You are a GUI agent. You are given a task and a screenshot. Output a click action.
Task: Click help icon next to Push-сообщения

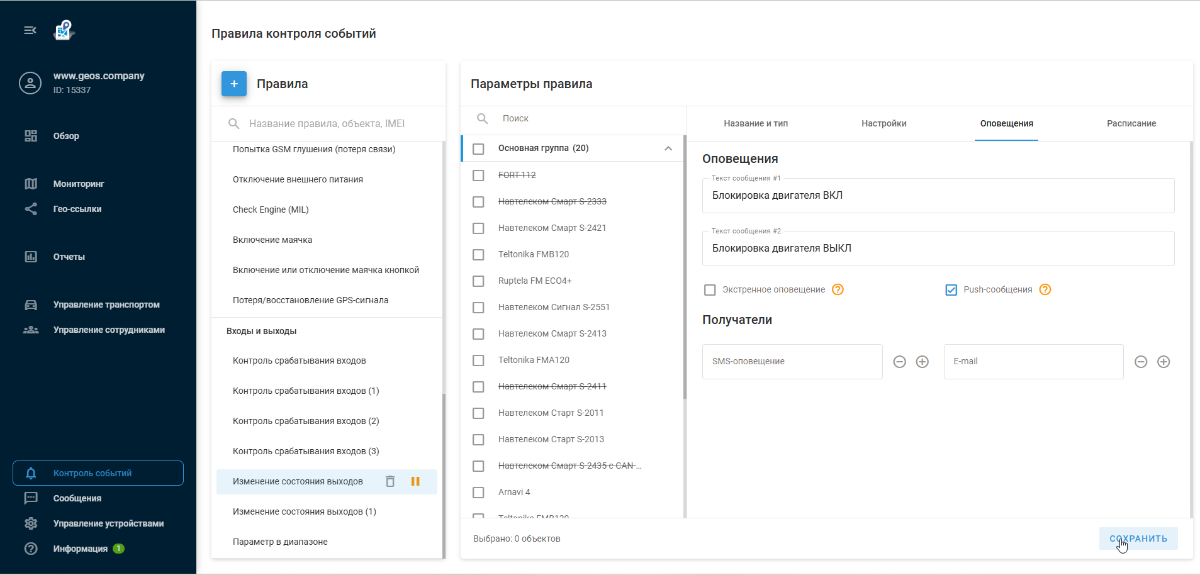point(1045,290)
